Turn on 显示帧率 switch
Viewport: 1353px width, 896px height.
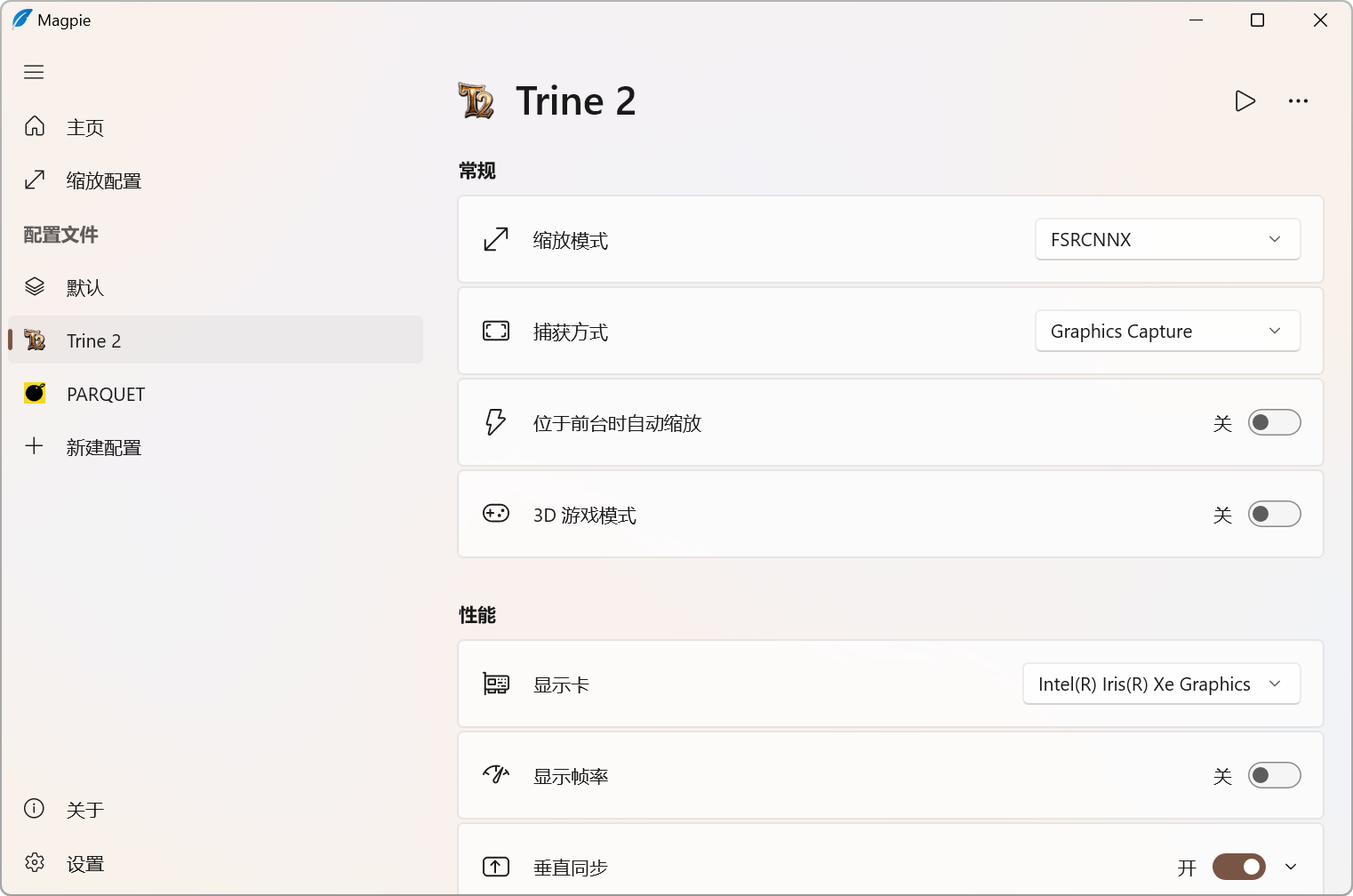click(x=1274, y=775)
